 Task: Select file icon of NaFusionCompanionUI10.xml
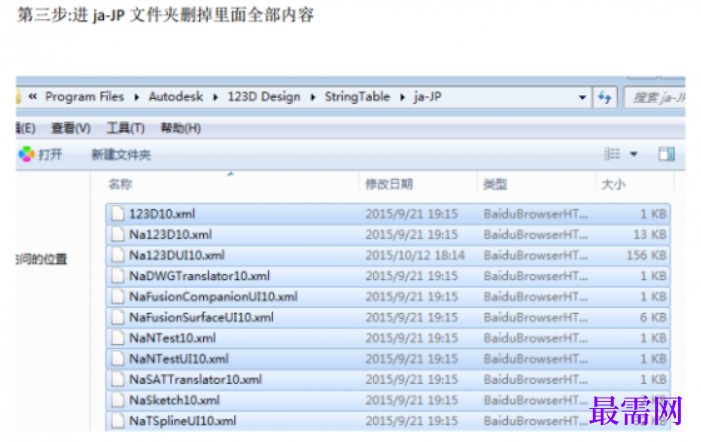tap(118, 296)
